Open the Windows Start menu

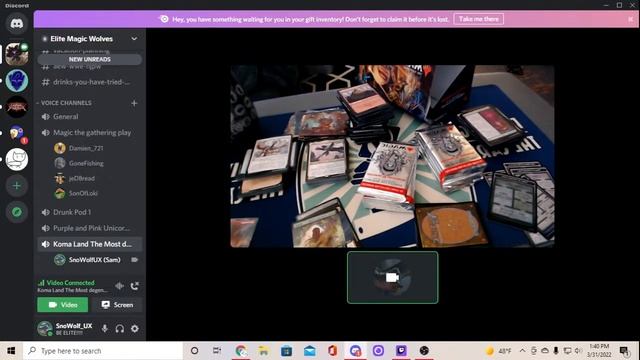pyautogui.click(x=11, y=351)
